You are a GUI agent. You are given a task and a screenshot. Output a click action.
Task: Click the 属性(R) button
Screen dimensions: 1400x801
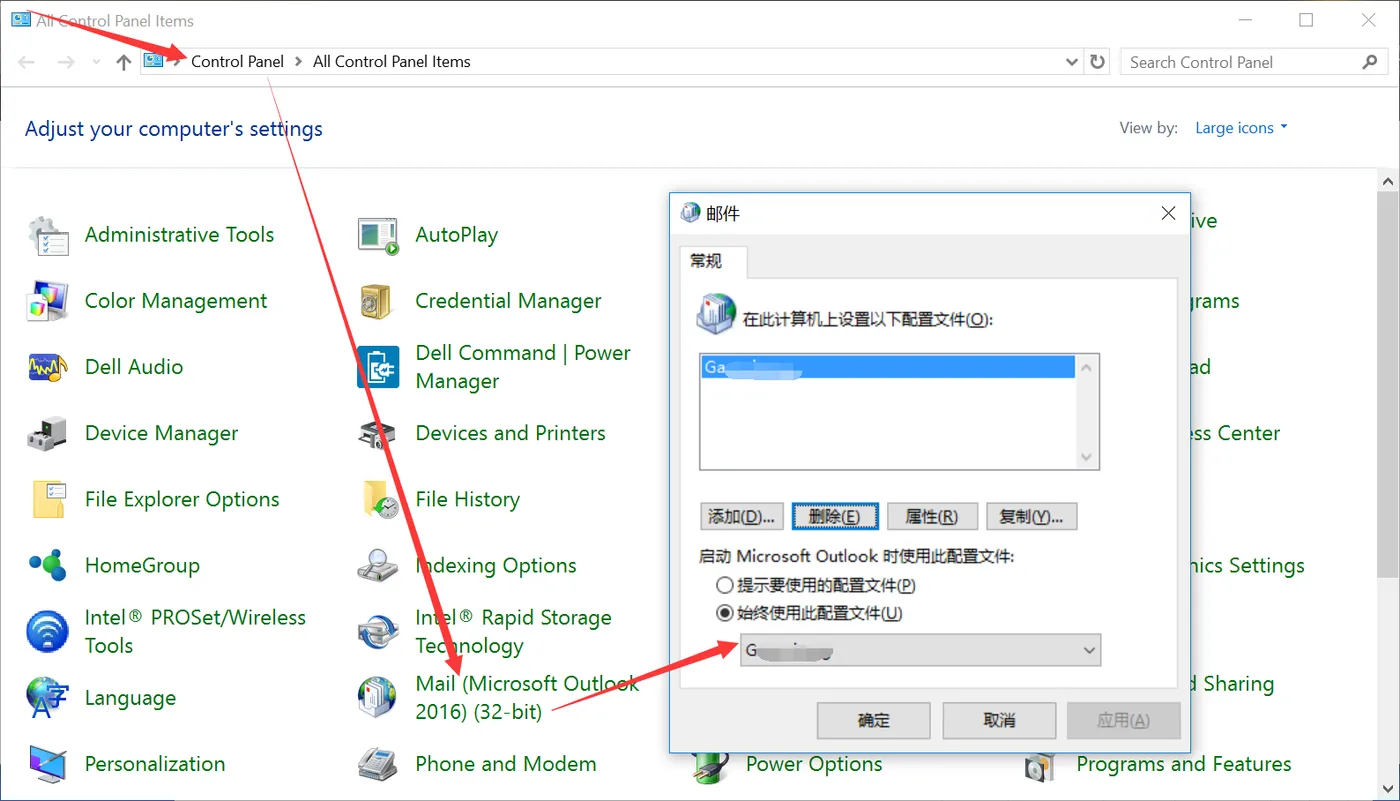(x=931, y=517)
